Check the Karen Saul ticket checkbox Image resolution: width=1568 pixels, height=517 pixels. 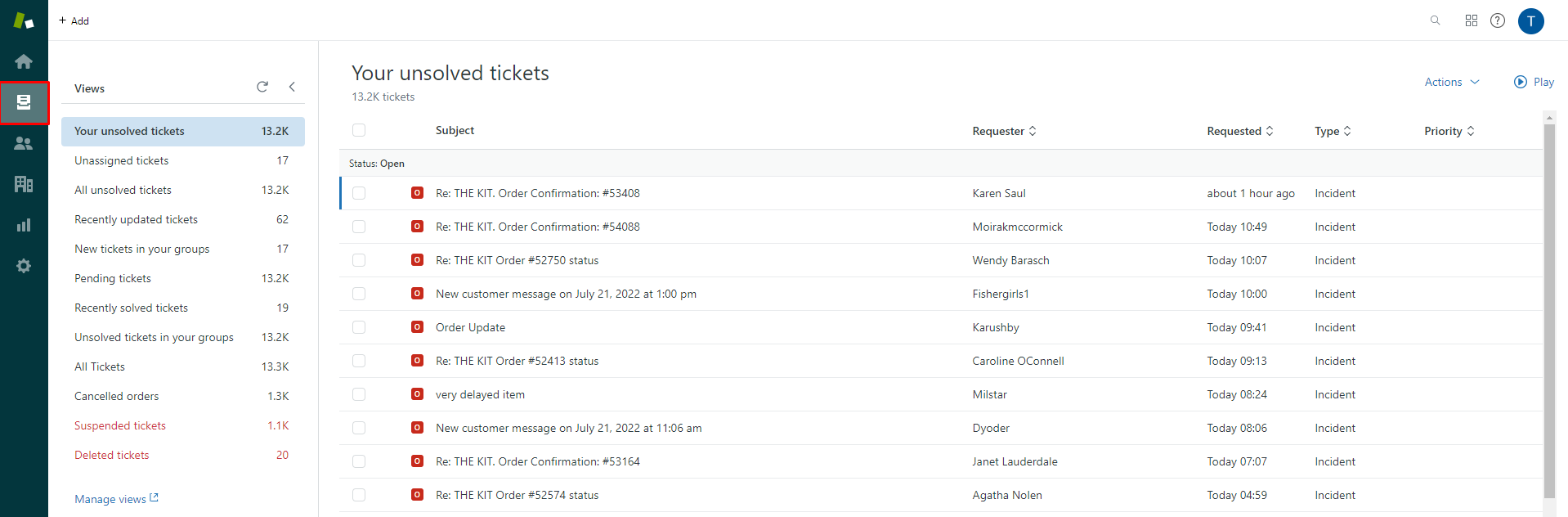(x=359, y=193)
